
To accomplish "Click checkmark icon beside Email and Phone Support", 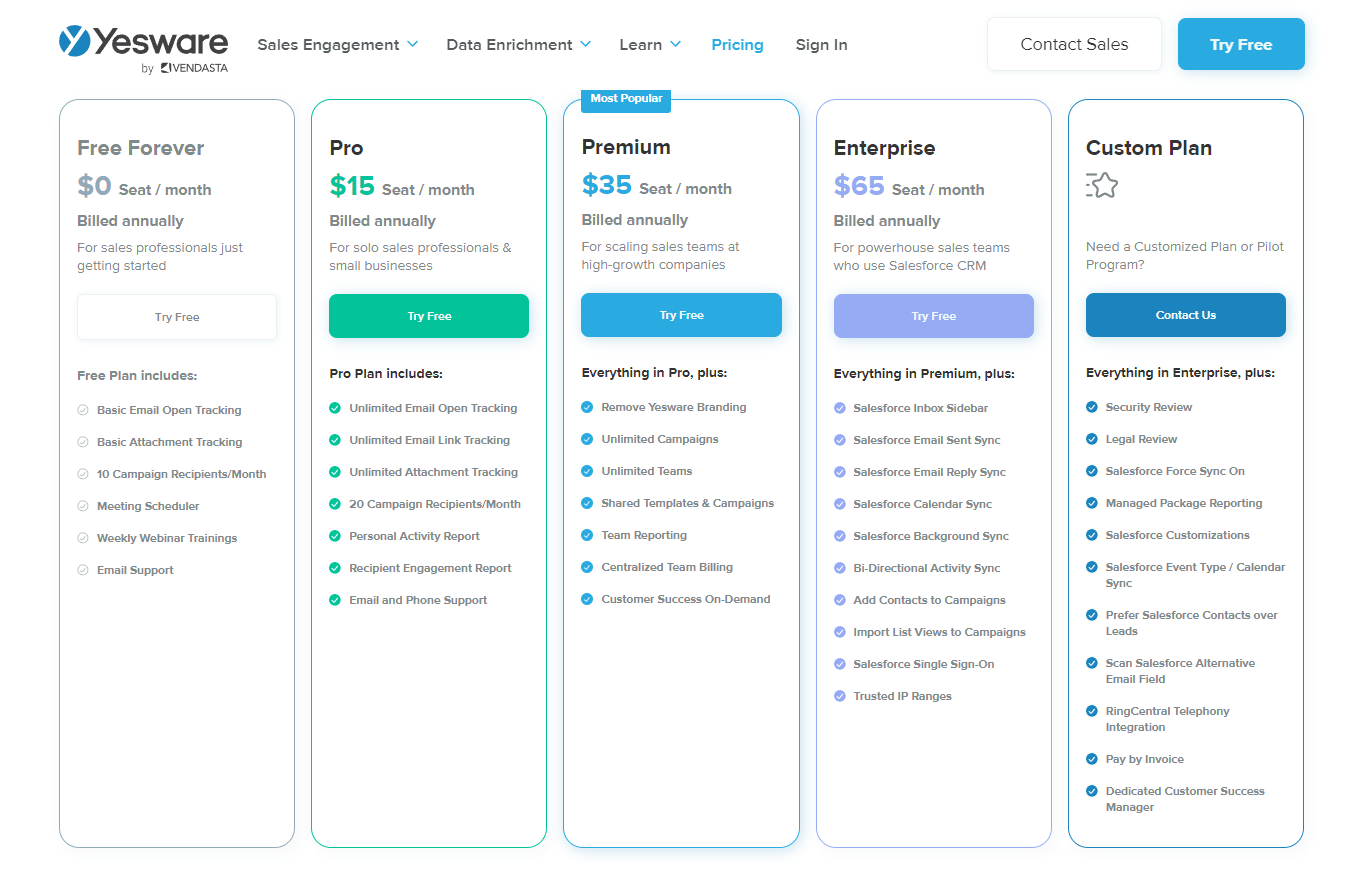I will (x=335, y=600).
